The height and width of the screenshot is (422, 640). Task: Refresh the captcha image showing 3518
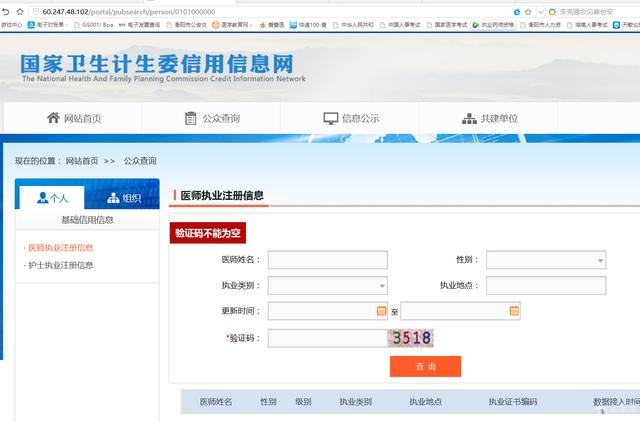(x=411, y=338)
